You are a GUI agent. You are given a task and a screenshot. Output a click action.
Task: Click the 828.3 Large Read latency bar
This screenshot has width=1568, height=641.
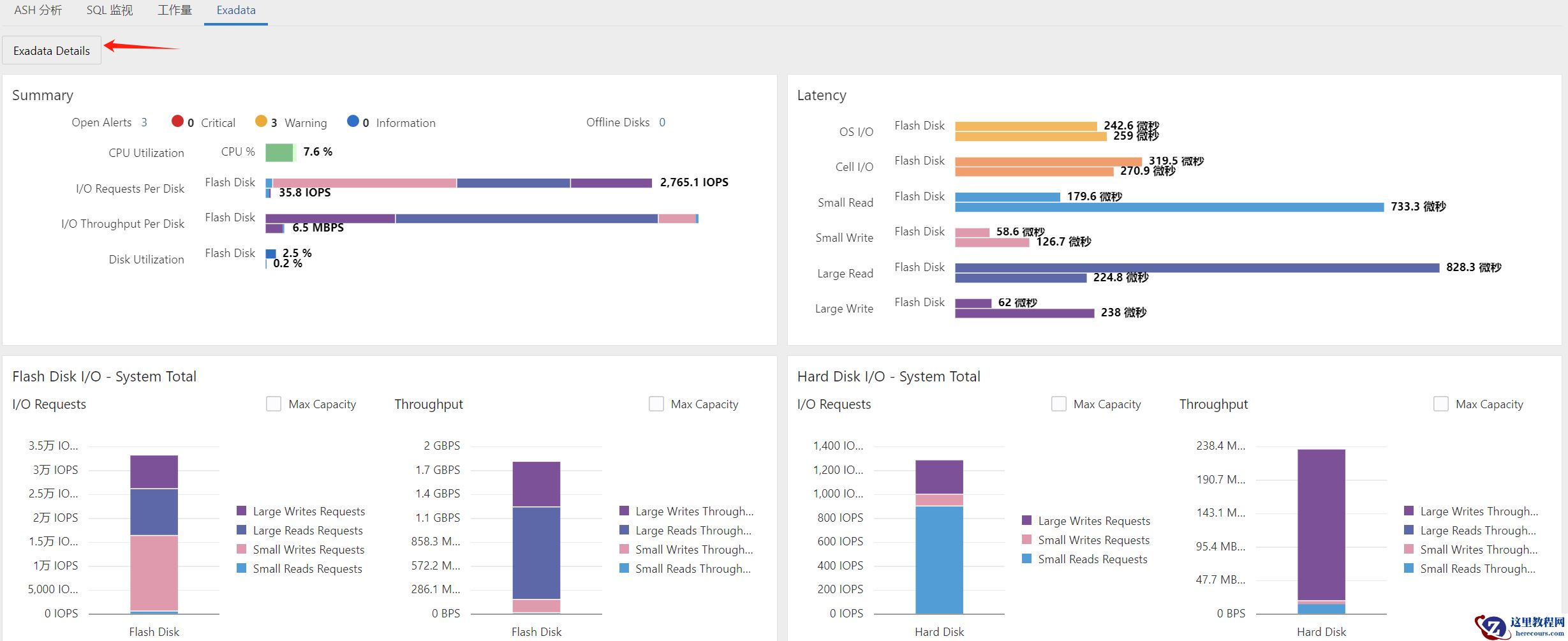click(1196, 268)
